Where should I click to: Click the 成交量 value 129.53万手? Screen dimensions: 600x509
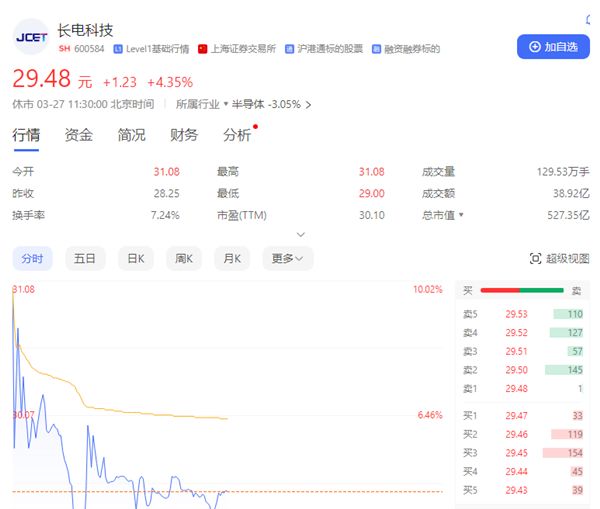click(563, 172)
